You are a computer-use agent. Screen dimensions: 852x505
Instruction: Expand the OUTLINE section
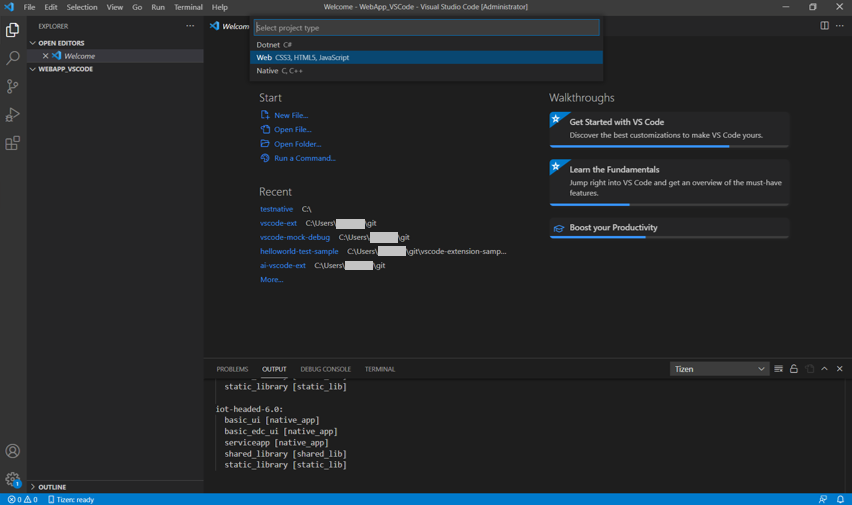tap(52, 487)
